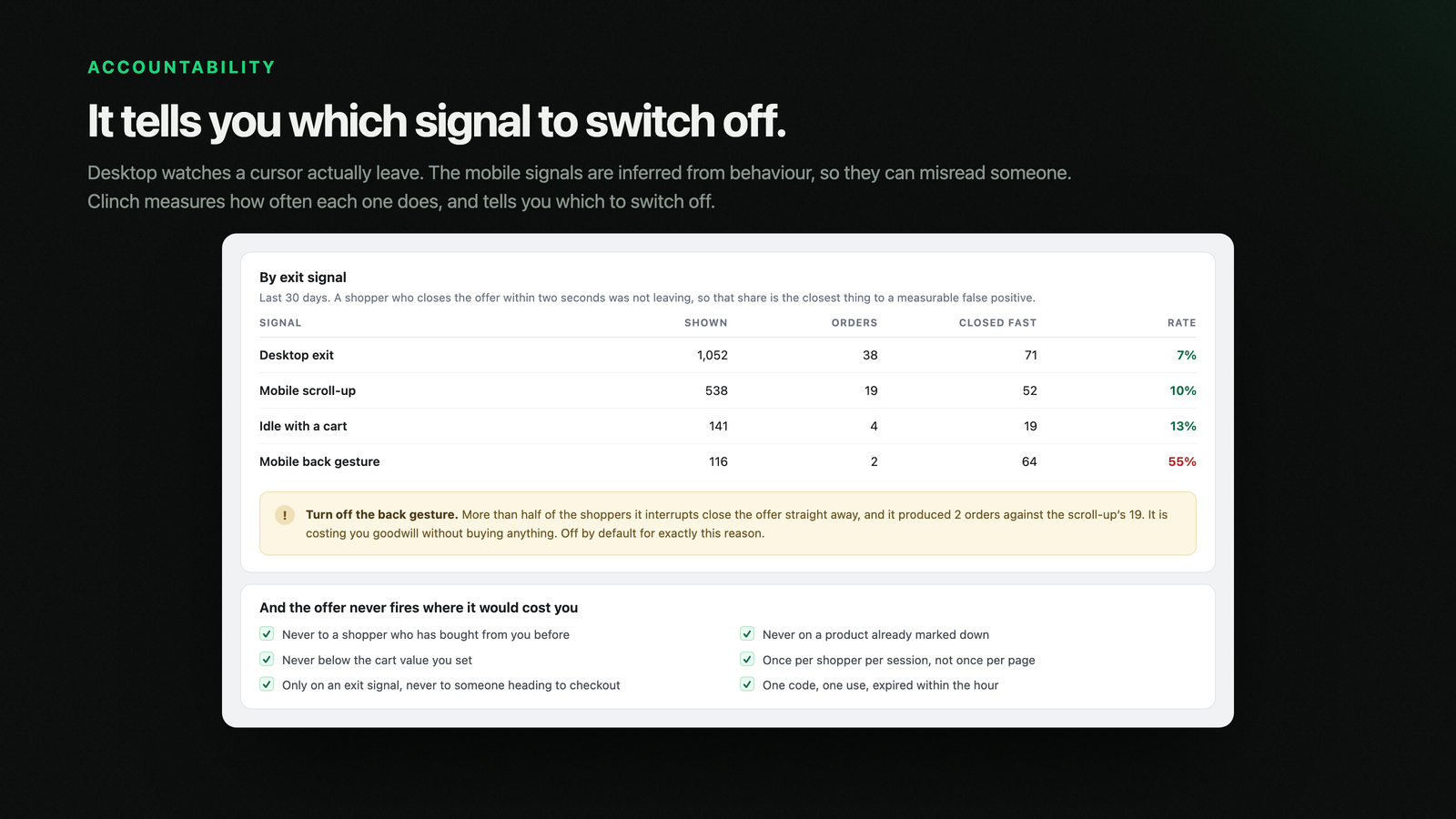1456x819 pixels.
Task: Click the 'By exit signal' card title
Action: point(303,278)
